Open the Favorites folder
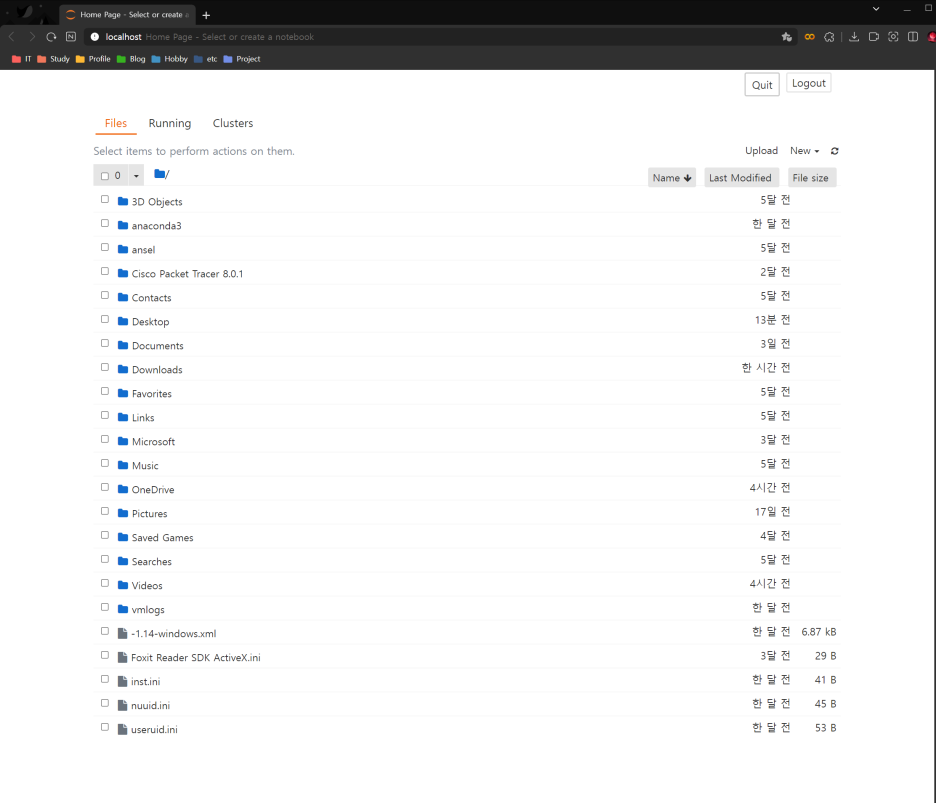Viewport: 936px width, 803px height. (152, 394)
